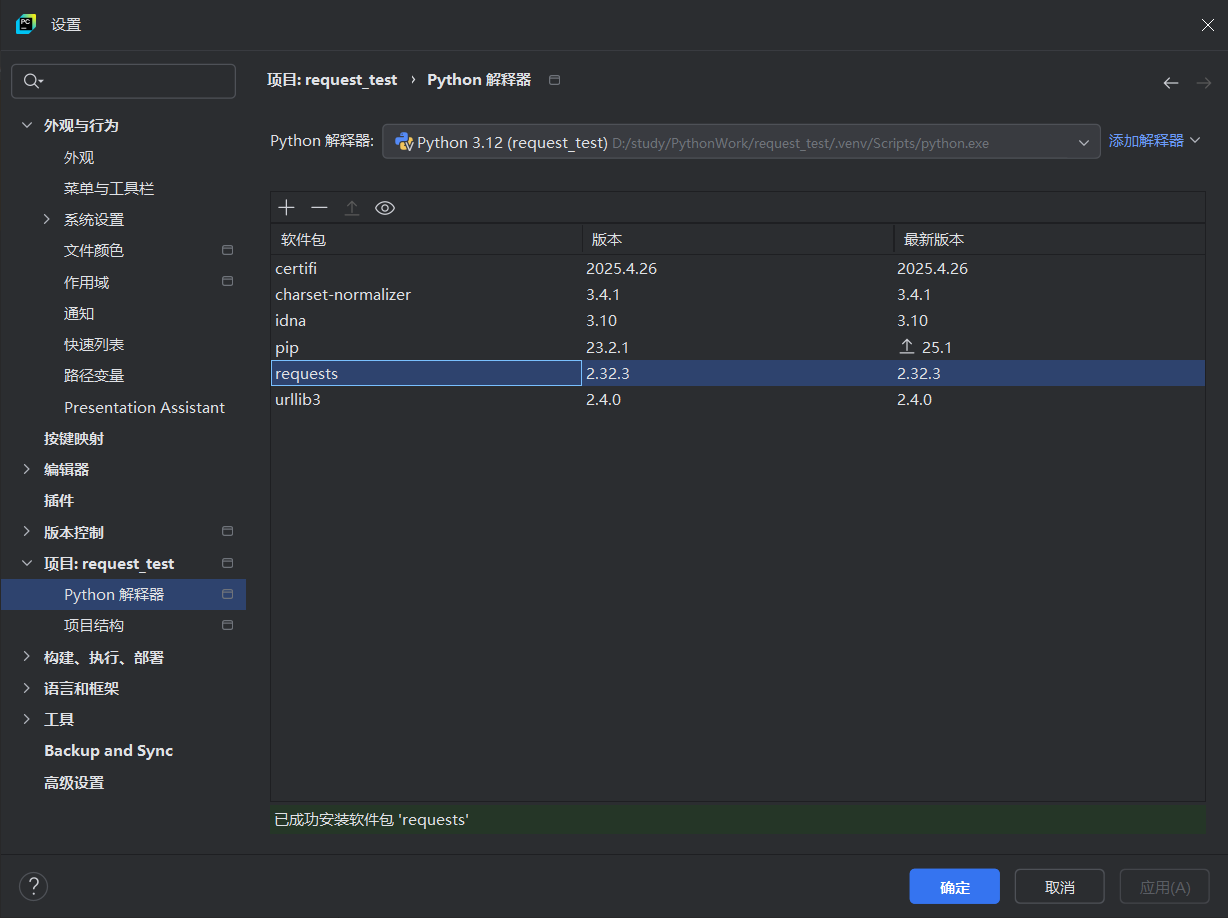The width and height of the screenshot is (1228, 918).
Task: Click the forward navigation arrow
Action: click(x=1204, y=83)
